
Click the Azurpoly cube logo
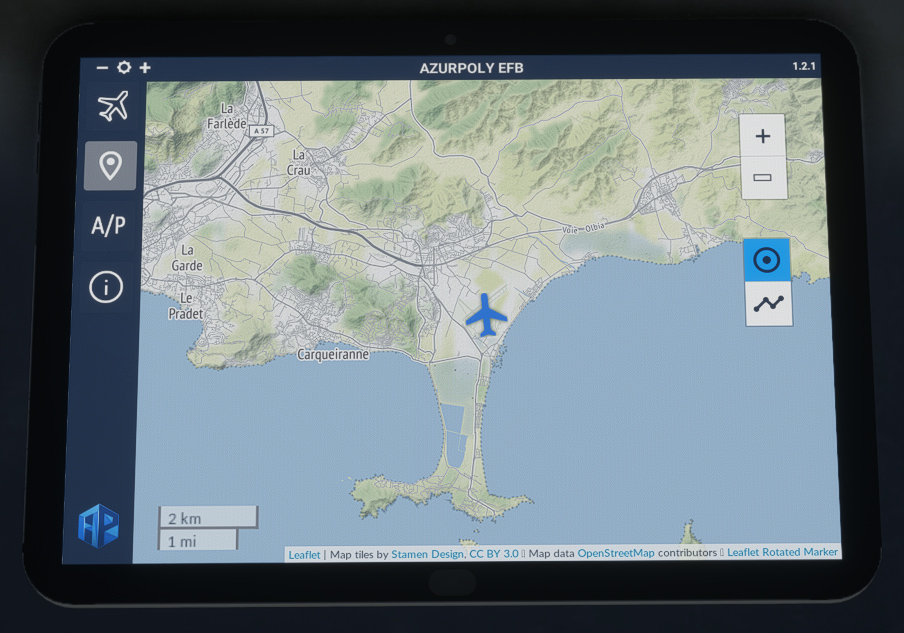pos(99,525)
